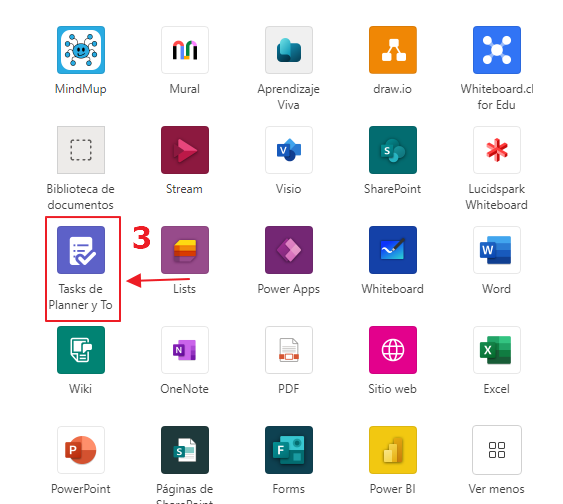The height and width of the screenshot is (504, 563).
Task: Select the OneNote icon
Action: [x=185, y=350]
